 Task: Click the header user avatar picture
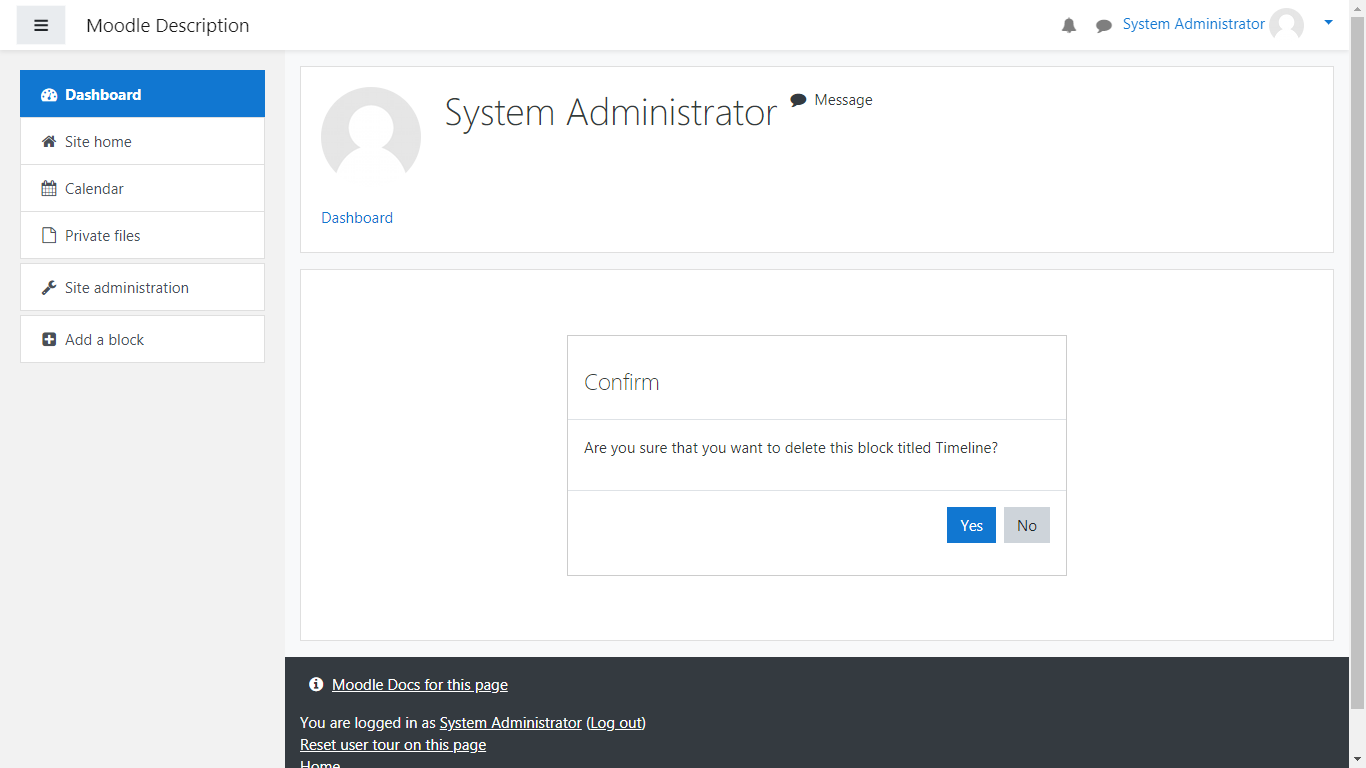(1286, 25)
